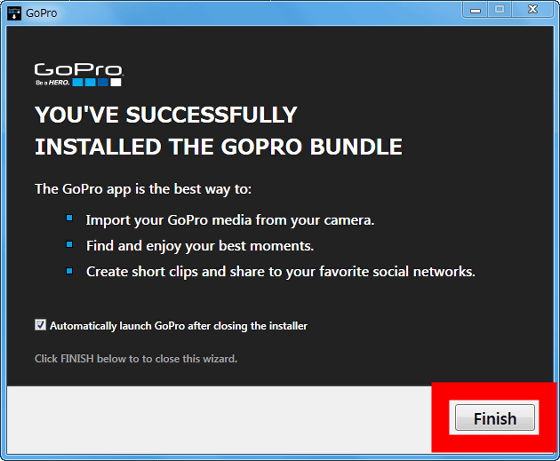This screenshot has height=461, width=560.
Task: Click the 'Automatically launch GoPro' label text
Action: click(x=178, y=326)
